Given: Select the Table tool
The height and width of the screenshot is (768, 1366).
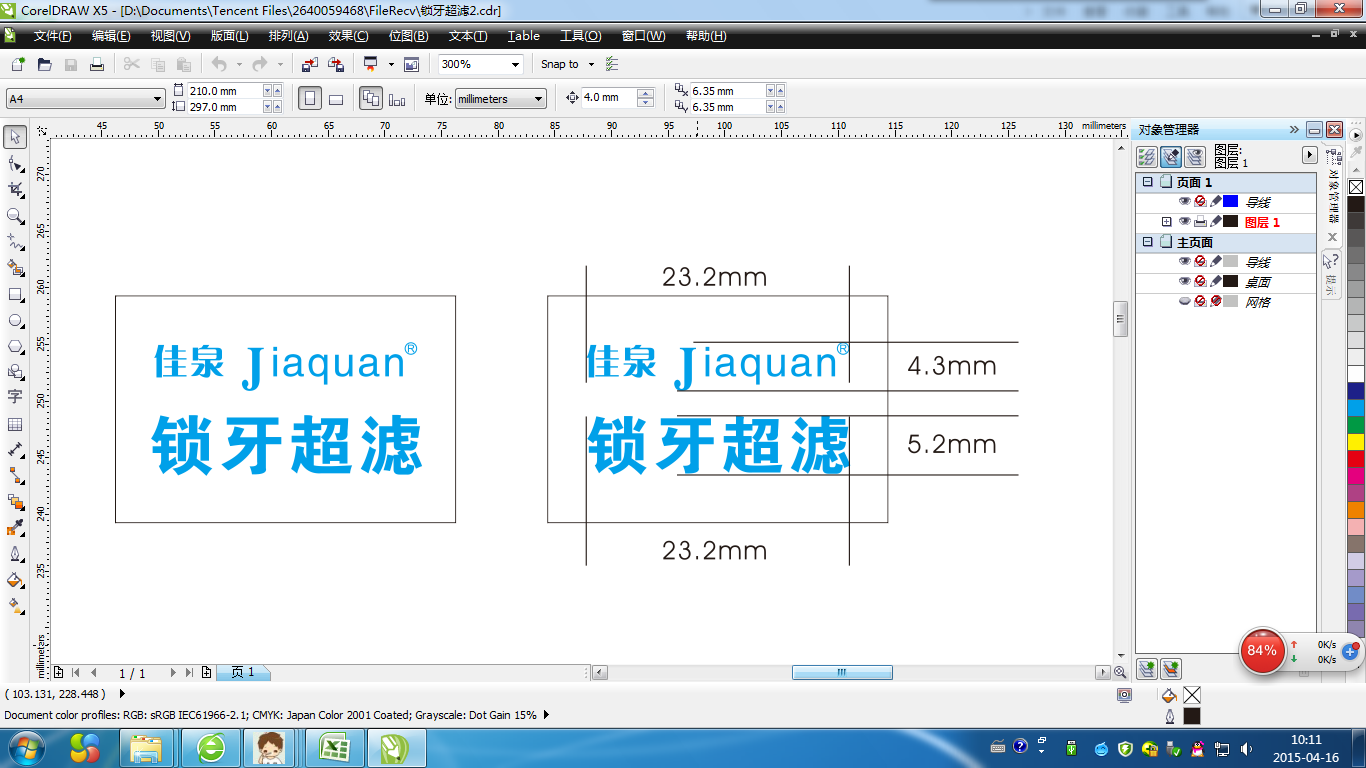Looking at the screenshot, I should (15, 424).
